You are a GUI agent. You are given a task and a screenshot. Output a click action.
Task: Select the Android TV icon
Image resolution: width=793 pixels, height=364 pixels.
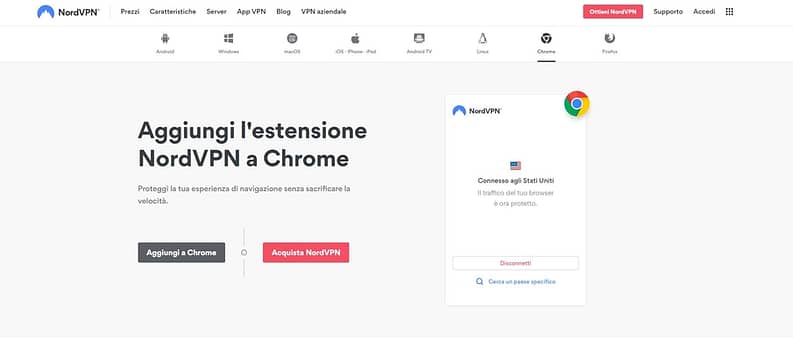pos(419,38)
